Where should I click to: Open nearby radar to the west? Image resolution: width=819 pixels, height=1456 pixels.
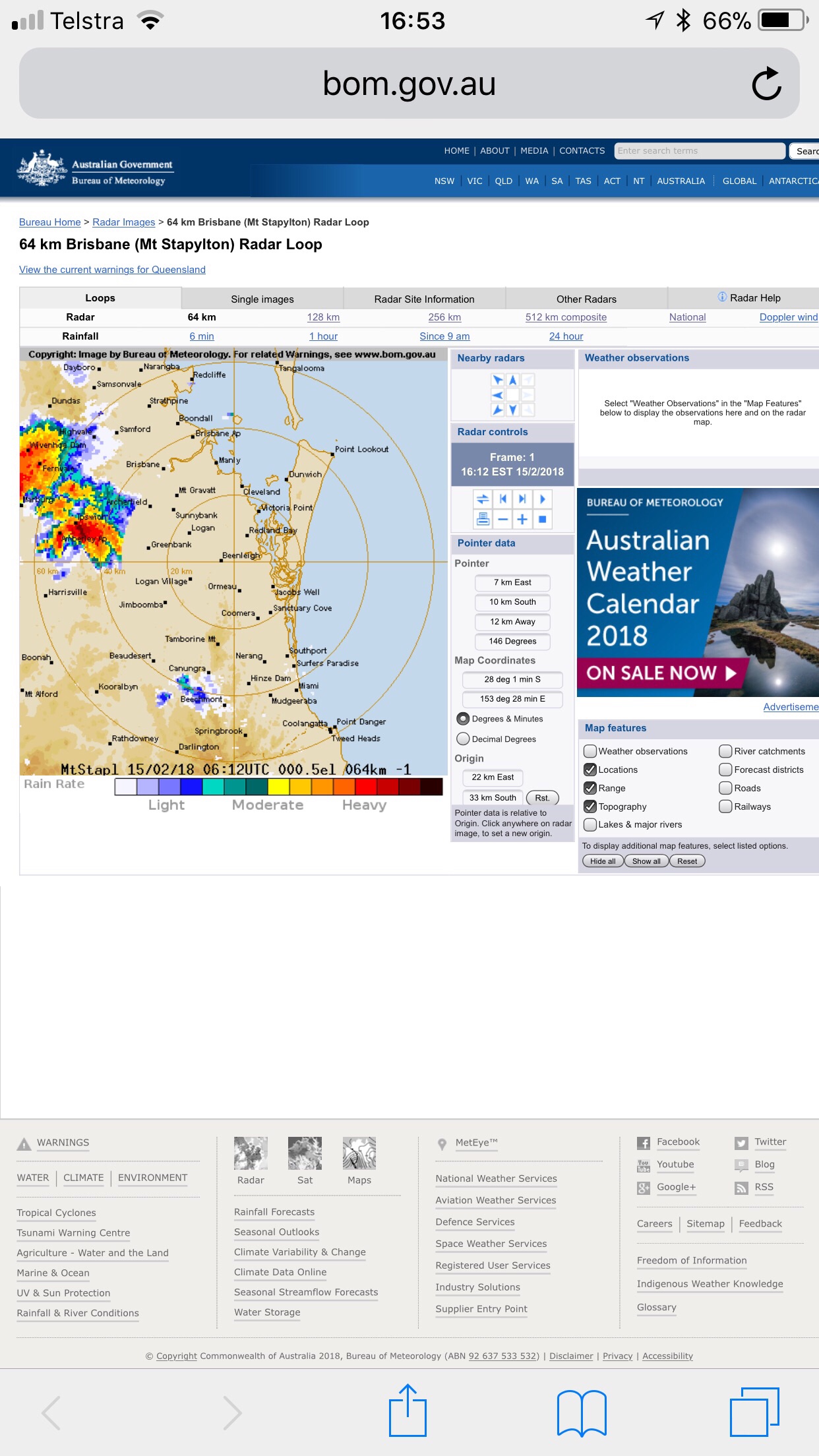[x=498, y=395]
